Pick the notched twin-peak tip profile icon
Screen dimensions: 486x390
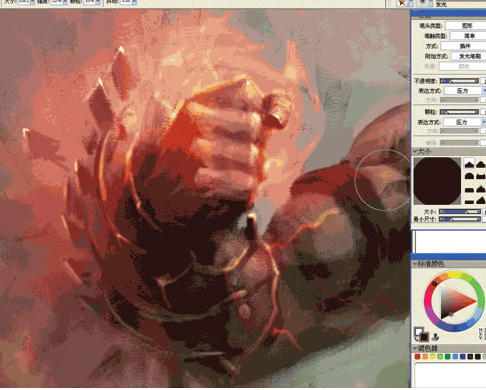[481, 176]
